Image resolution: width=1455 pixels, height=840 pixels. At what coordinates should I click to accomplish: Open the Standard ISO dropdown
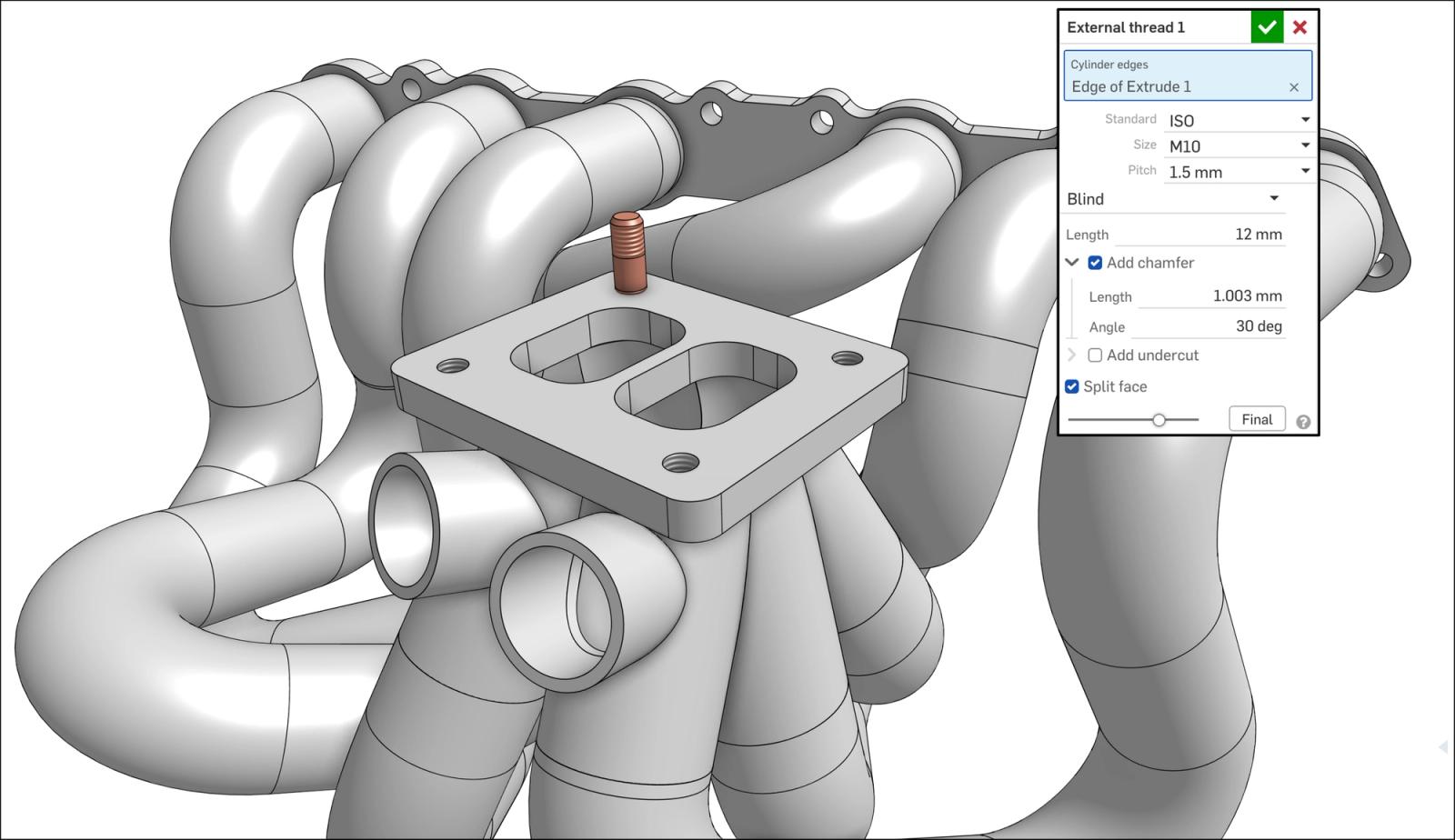point(1239,120)
